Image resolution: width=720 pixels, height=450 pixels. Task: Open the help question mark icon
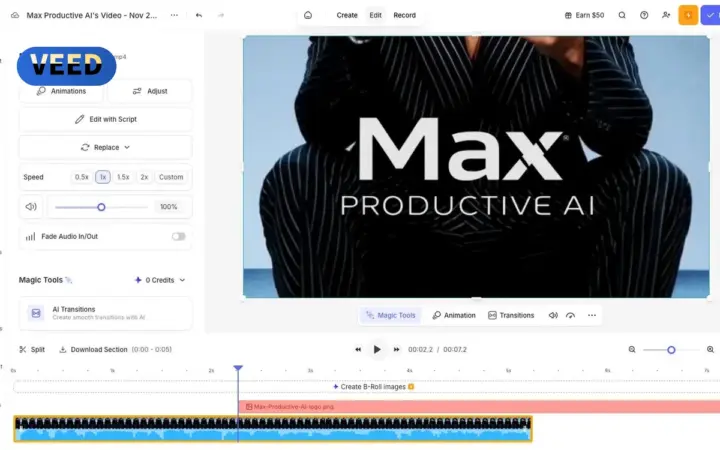click(x=644, y=15)
